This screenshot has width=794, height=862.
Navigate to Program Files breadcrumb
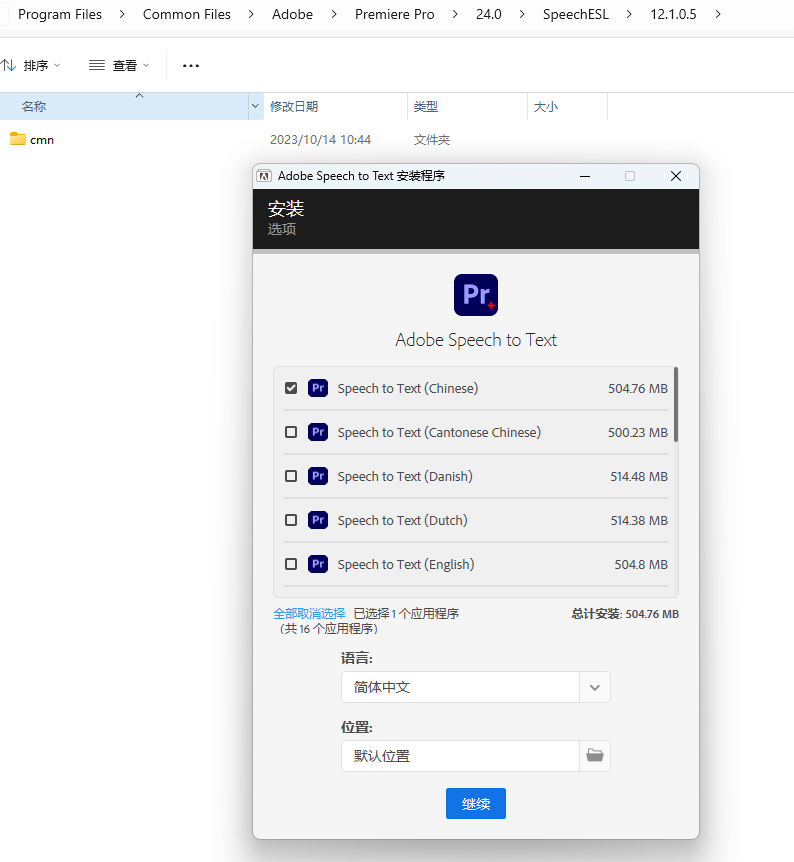(x=60, y=14)
